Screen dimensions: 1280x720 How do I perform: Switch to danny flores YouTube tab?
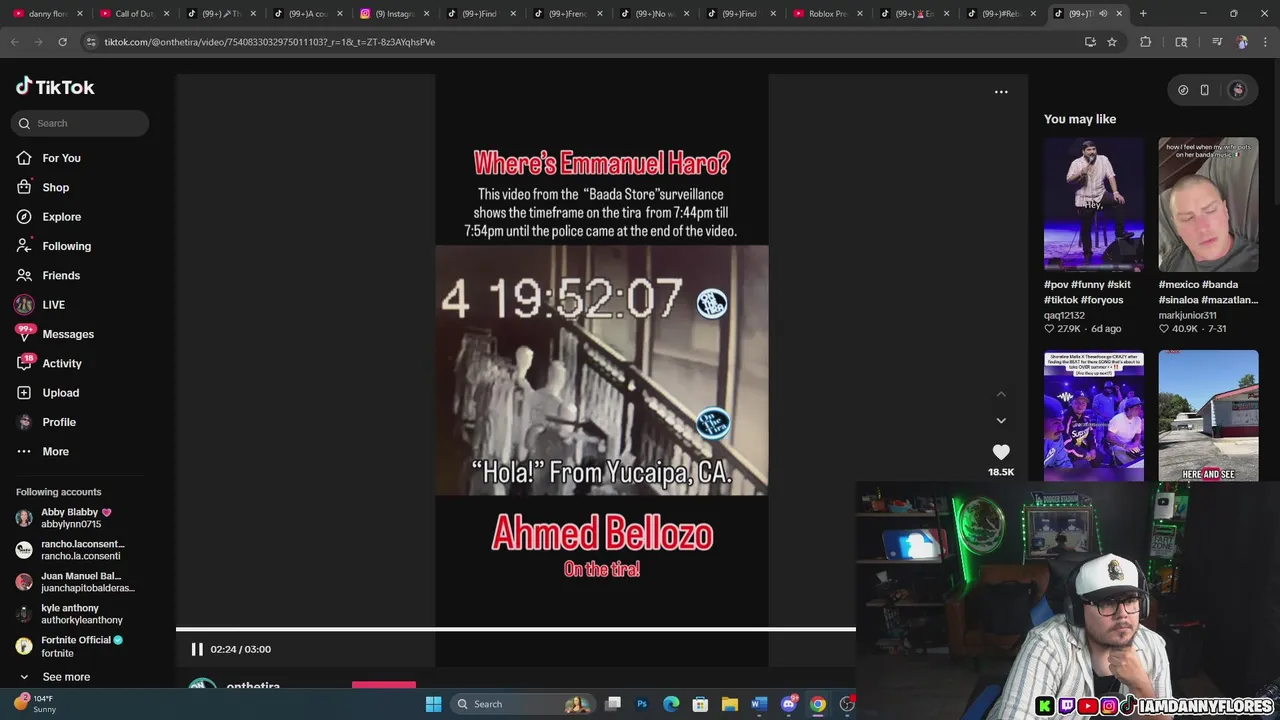(46, 14)
